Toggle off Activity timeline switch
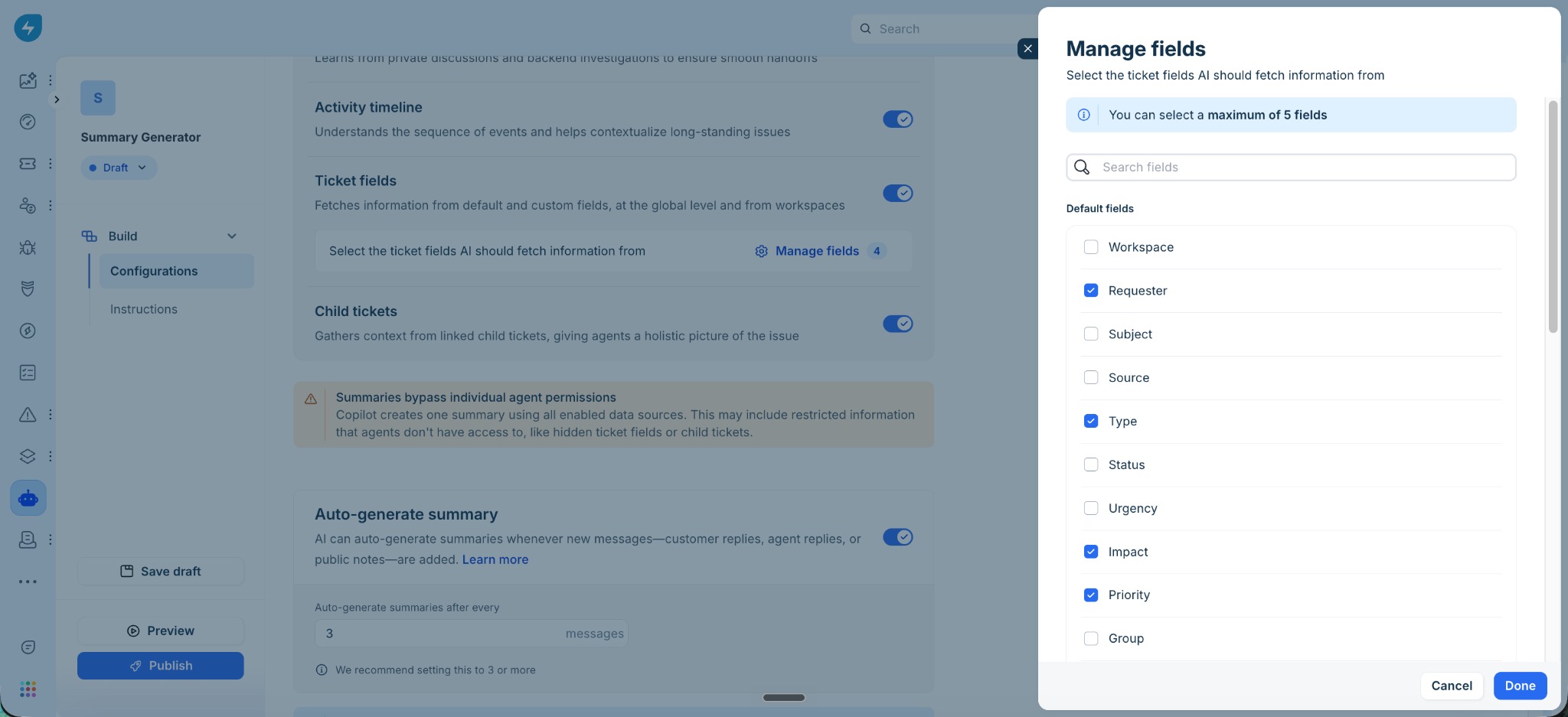This screenshot has width=1568, height=717. point(898,119)
